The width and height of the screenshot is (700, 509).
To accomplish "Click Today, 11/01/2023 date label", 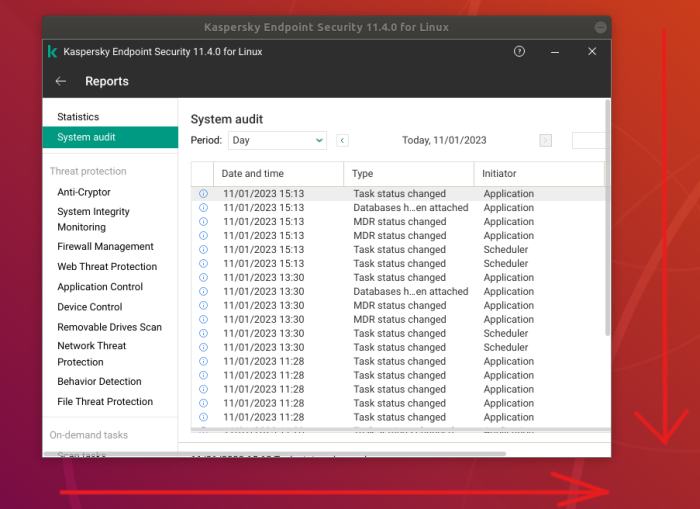I will click(444, 140).
